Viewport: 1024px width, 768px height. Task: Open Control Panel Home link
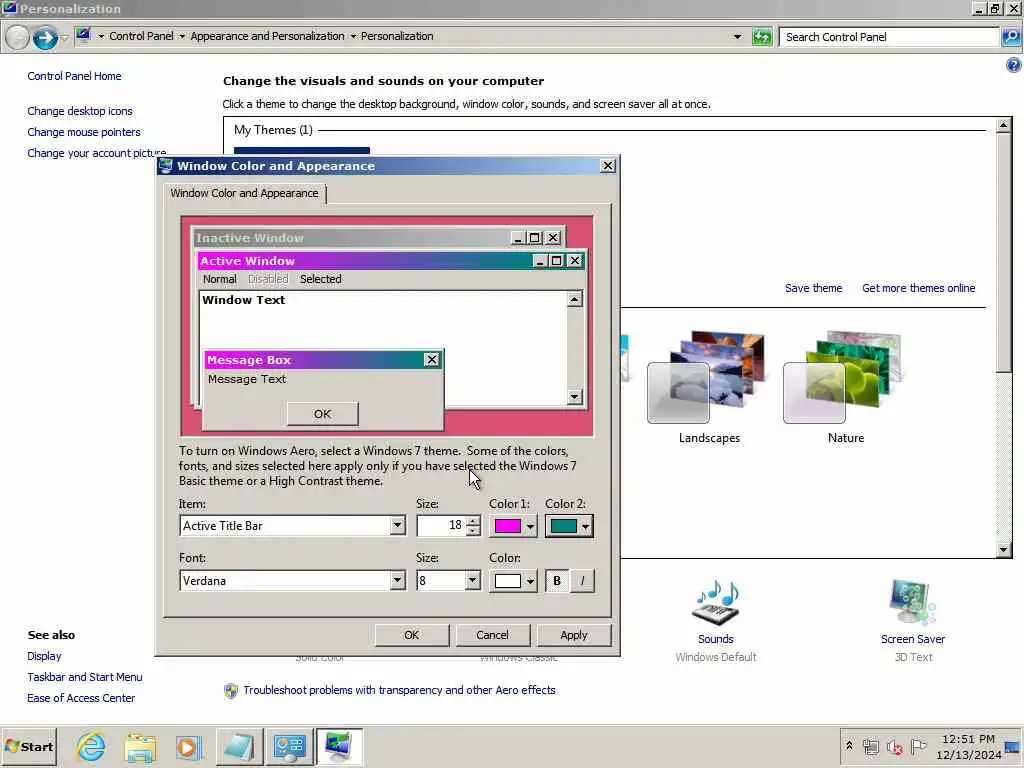[74, 76]
